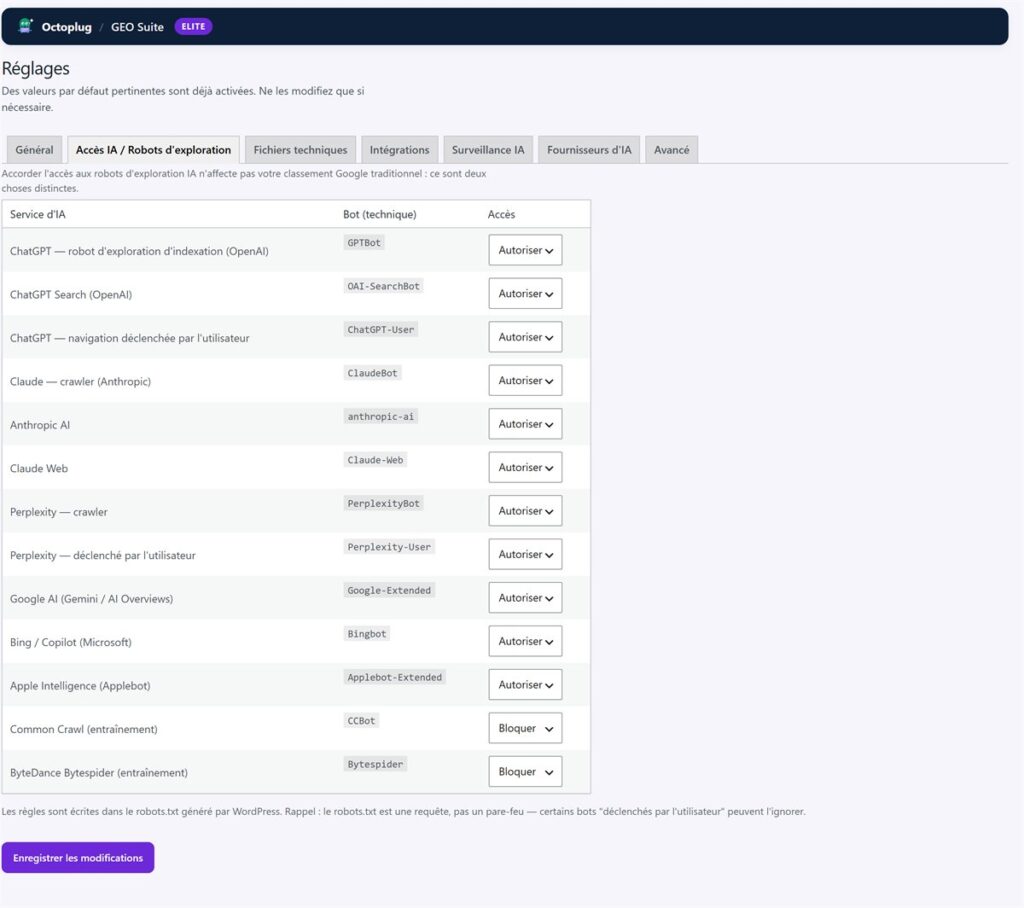Change access for OAI-SearchBot
The height and width of the screenshot is (908, 1024).
(x=525, y=294)
